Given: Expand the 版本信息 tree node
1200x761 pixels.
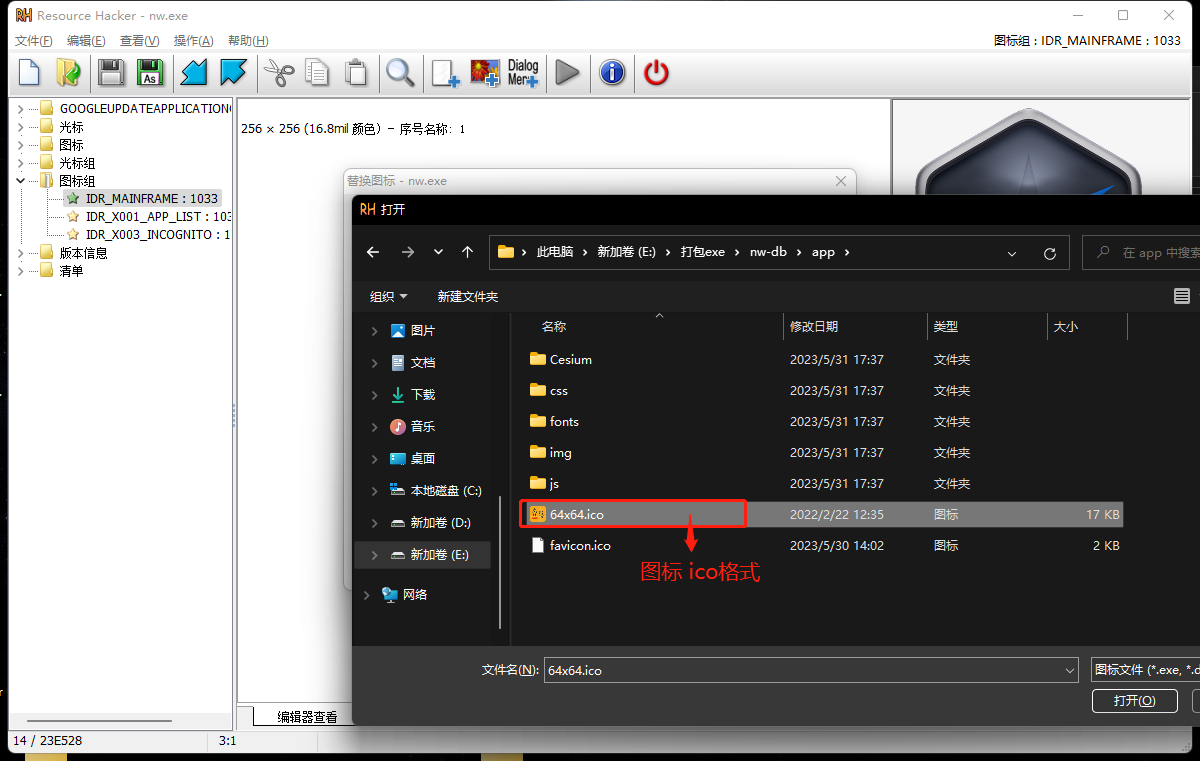Looking at the screenshot, I should [21, 253].
